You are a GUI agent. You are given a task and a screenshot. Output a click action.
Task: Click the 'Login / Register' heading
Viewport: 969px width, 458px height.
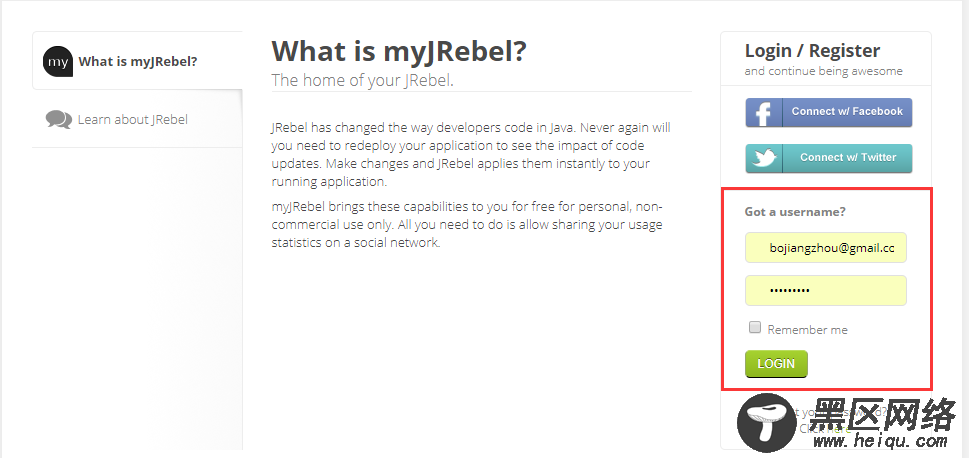[812, 51]
